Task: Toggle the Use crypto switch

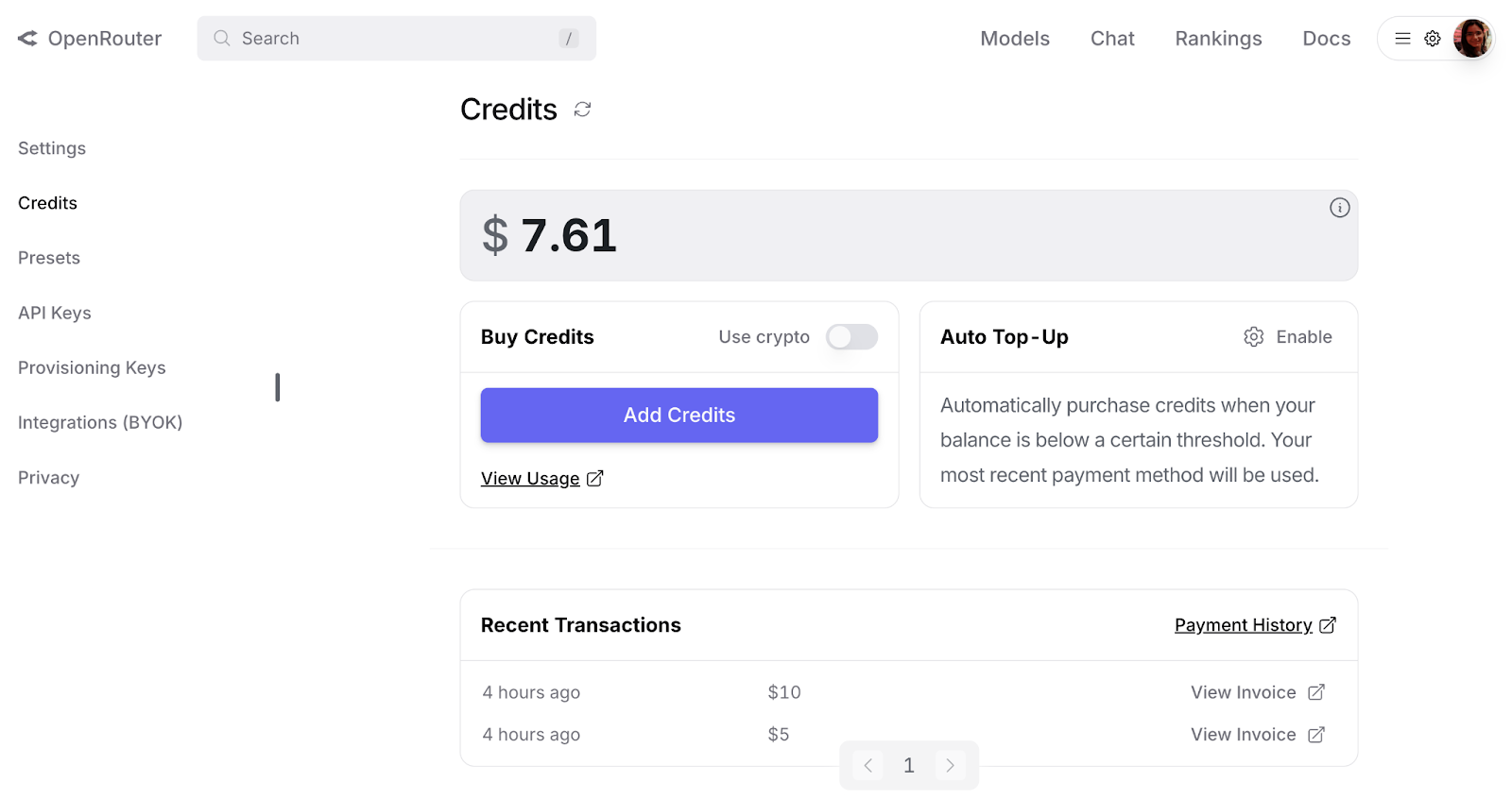Action: point(851,337)
